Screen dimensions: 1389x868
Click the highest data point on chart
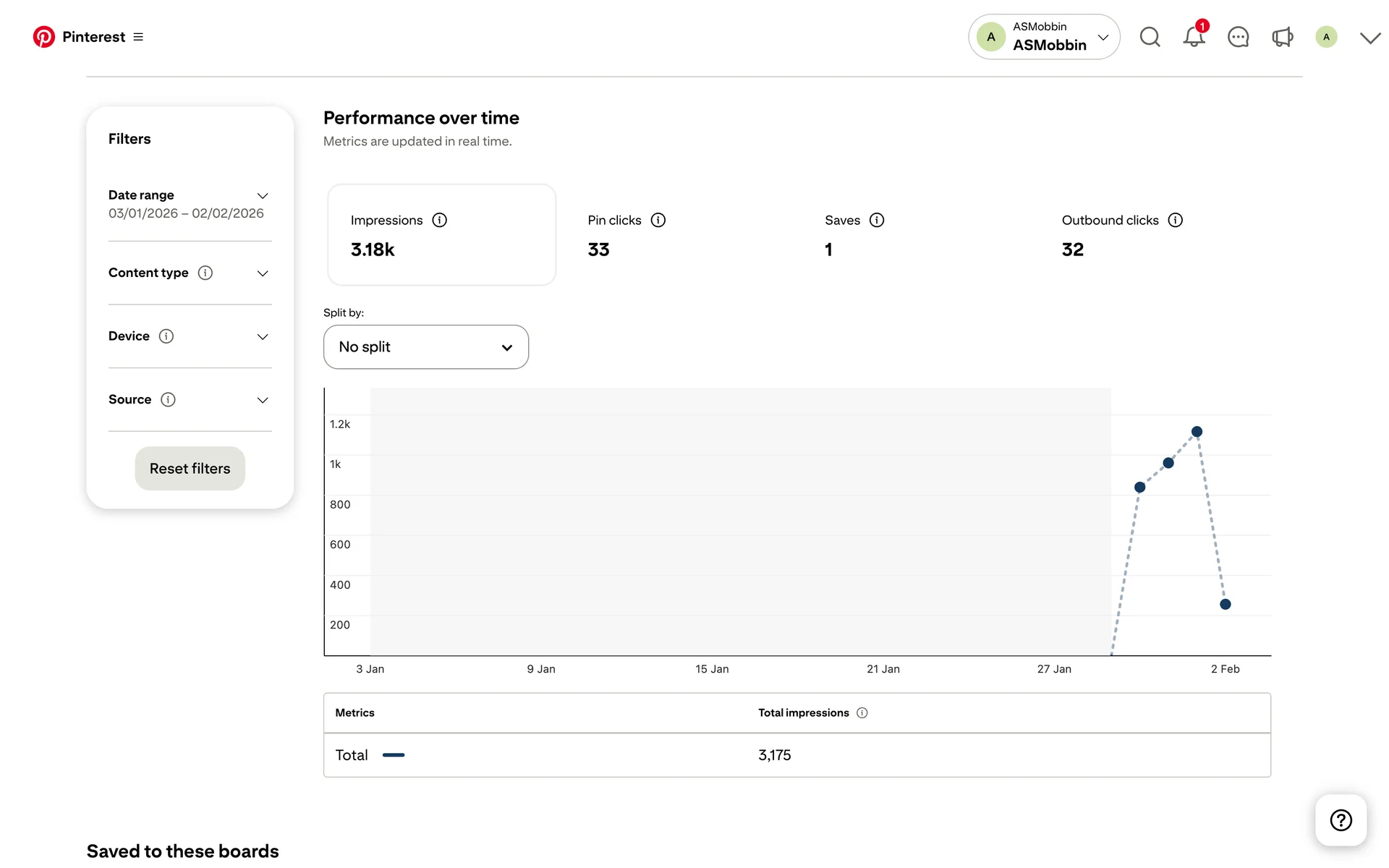point(1197,432)
